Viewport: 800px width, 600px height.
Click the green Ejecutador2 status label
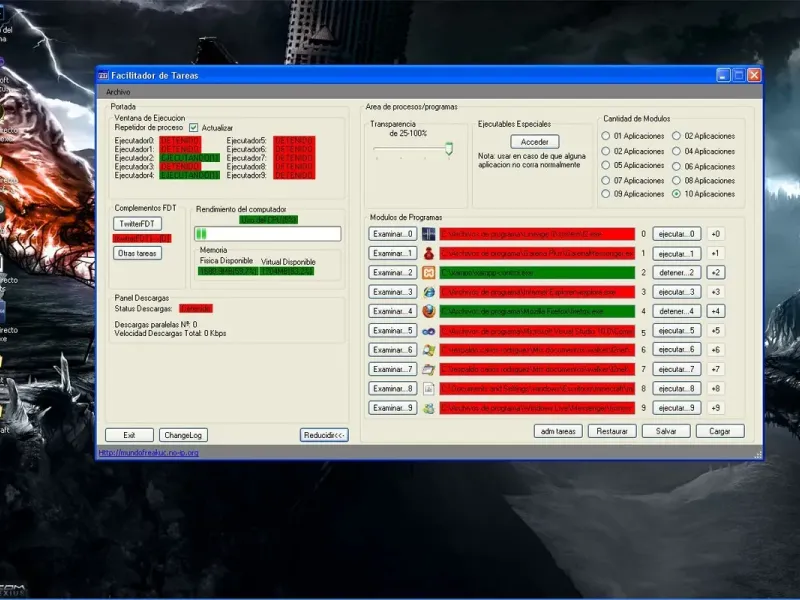(x=189, y=158)
